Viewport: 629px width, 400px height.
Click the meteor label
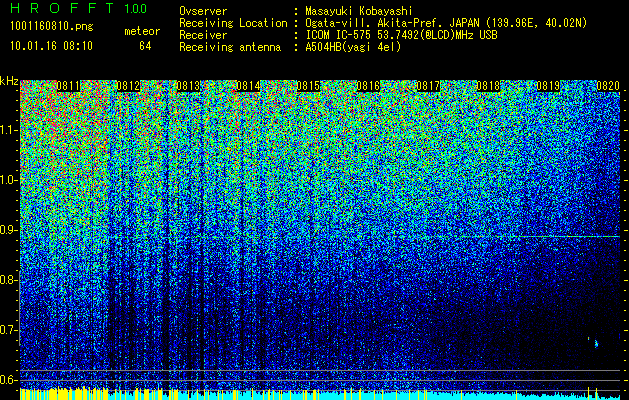click(x=142, y=31)
